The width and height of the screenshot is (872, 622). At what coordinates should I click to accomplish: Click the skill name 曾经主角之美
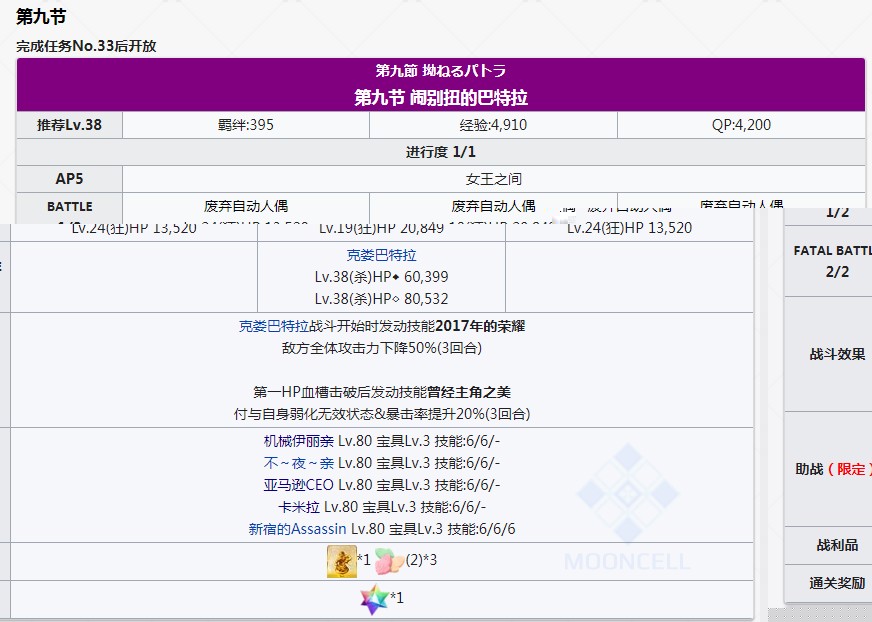point(469,392)
